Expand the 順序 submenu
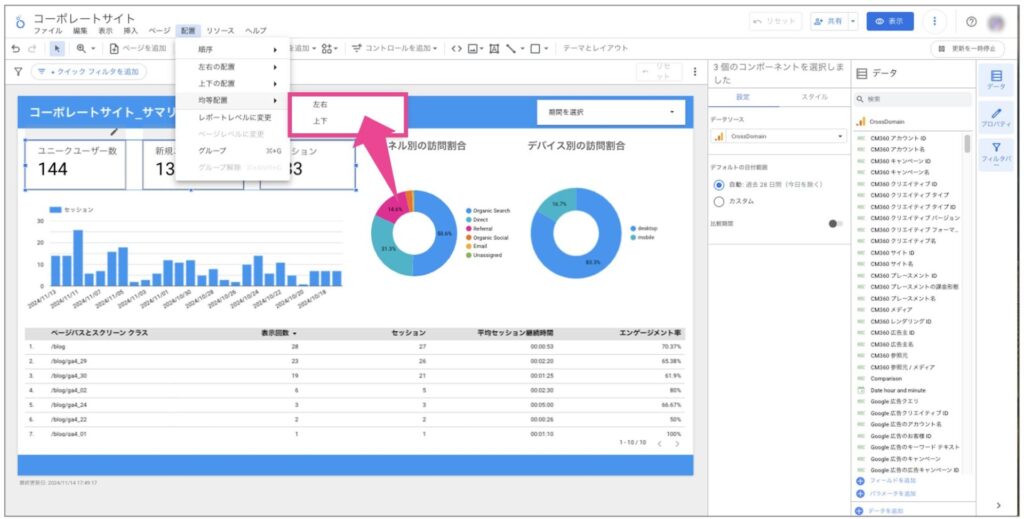Image resolution: width=1024 pixels, height=519 pixels. point(232,50)
